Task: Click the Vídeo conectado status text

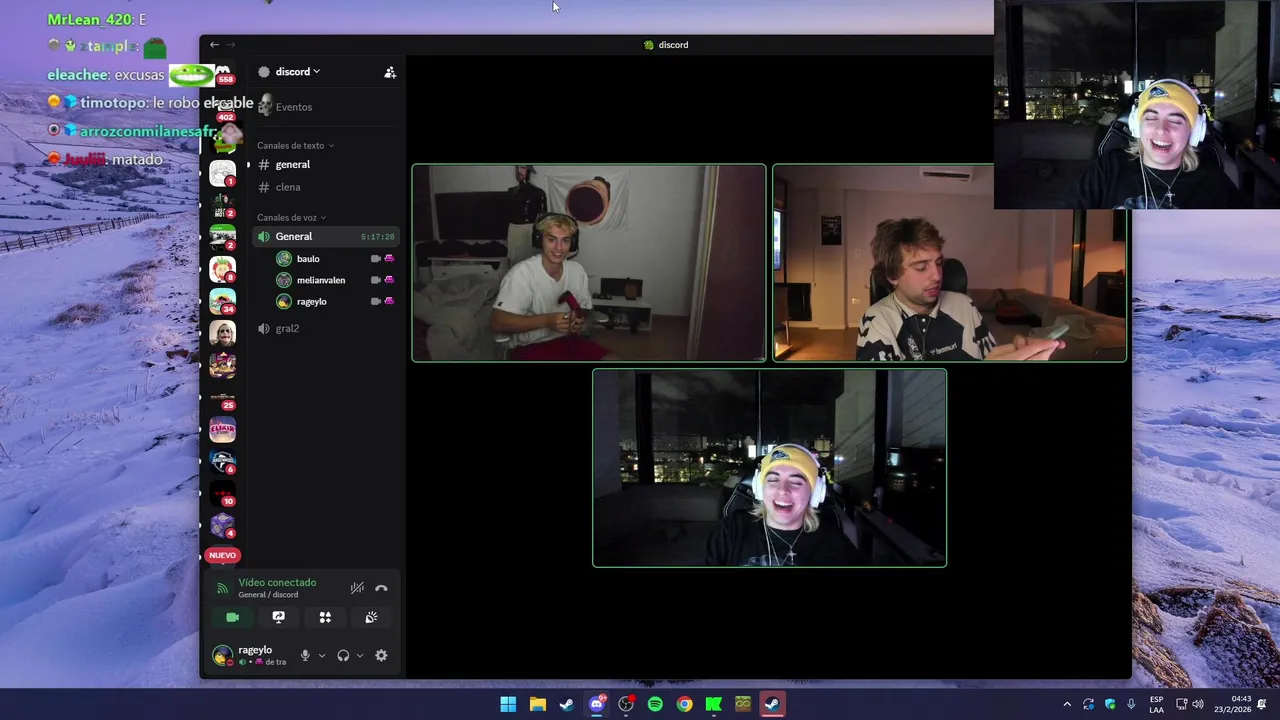Action: [277, 583]
